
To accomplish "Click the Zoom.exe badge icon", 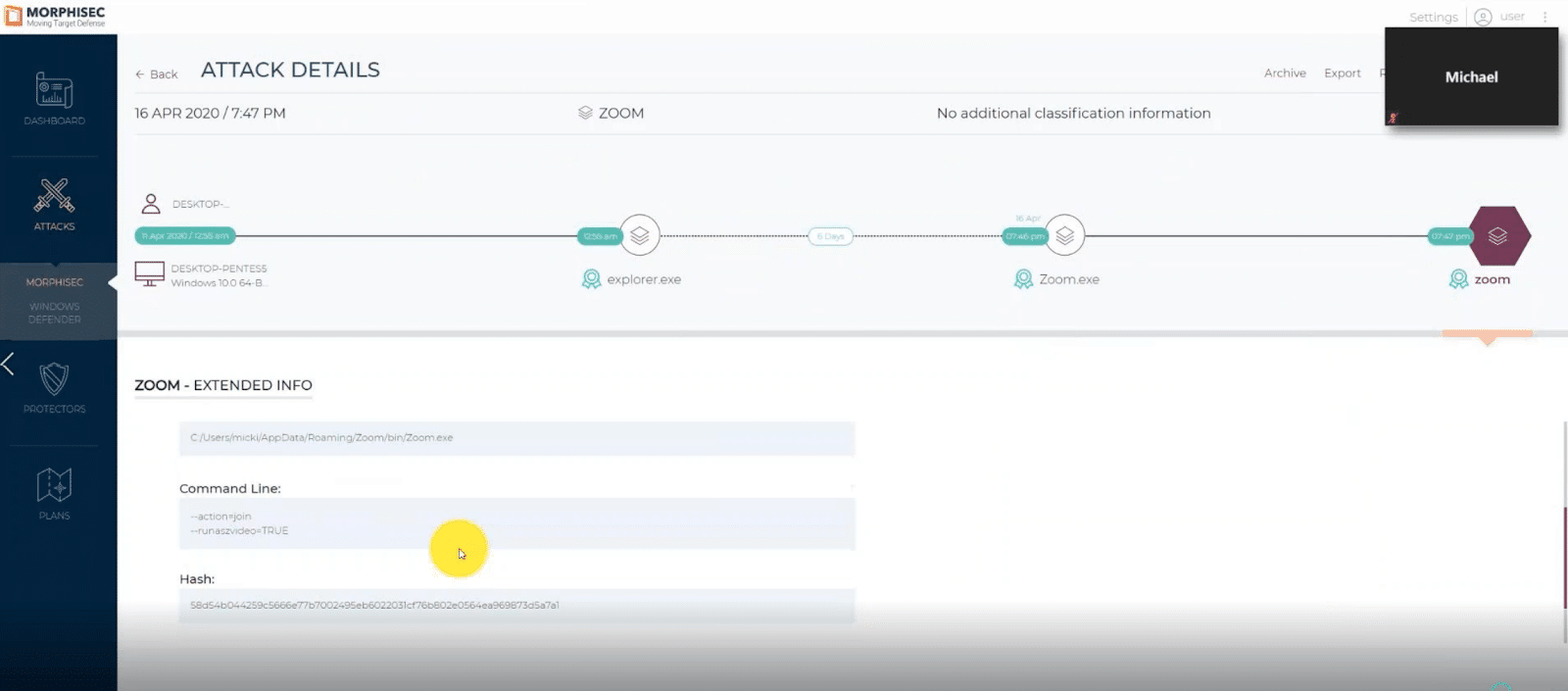I will pos(1023,279).
